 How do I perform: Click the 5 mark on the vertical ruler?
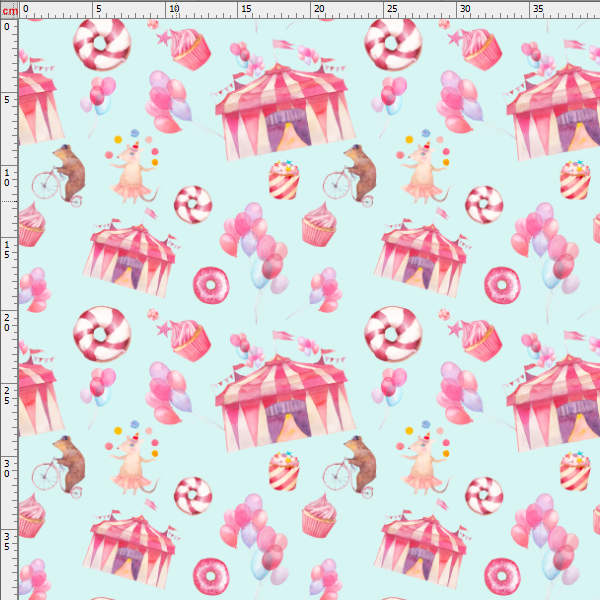click(7, 100)
